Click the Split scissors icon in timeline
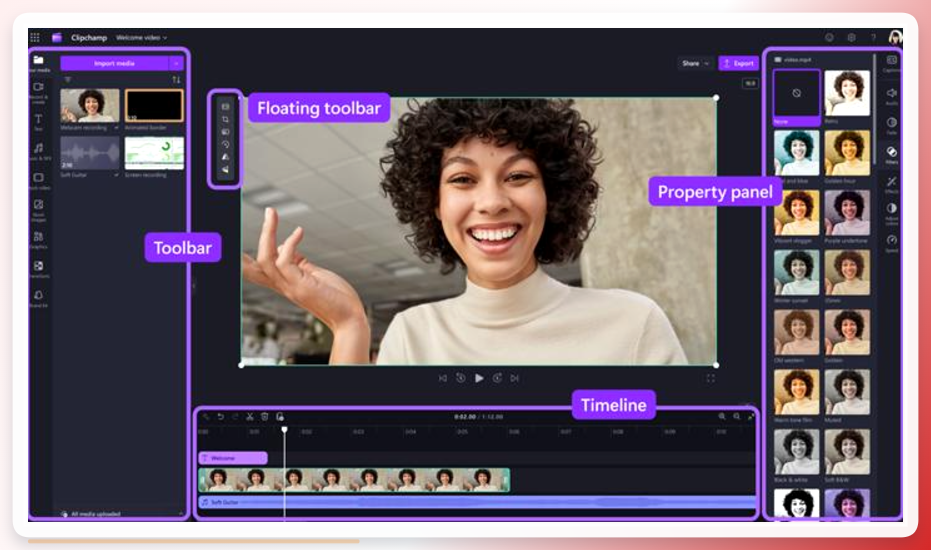Viewport: 931px width, 550px height. point(250,416)
